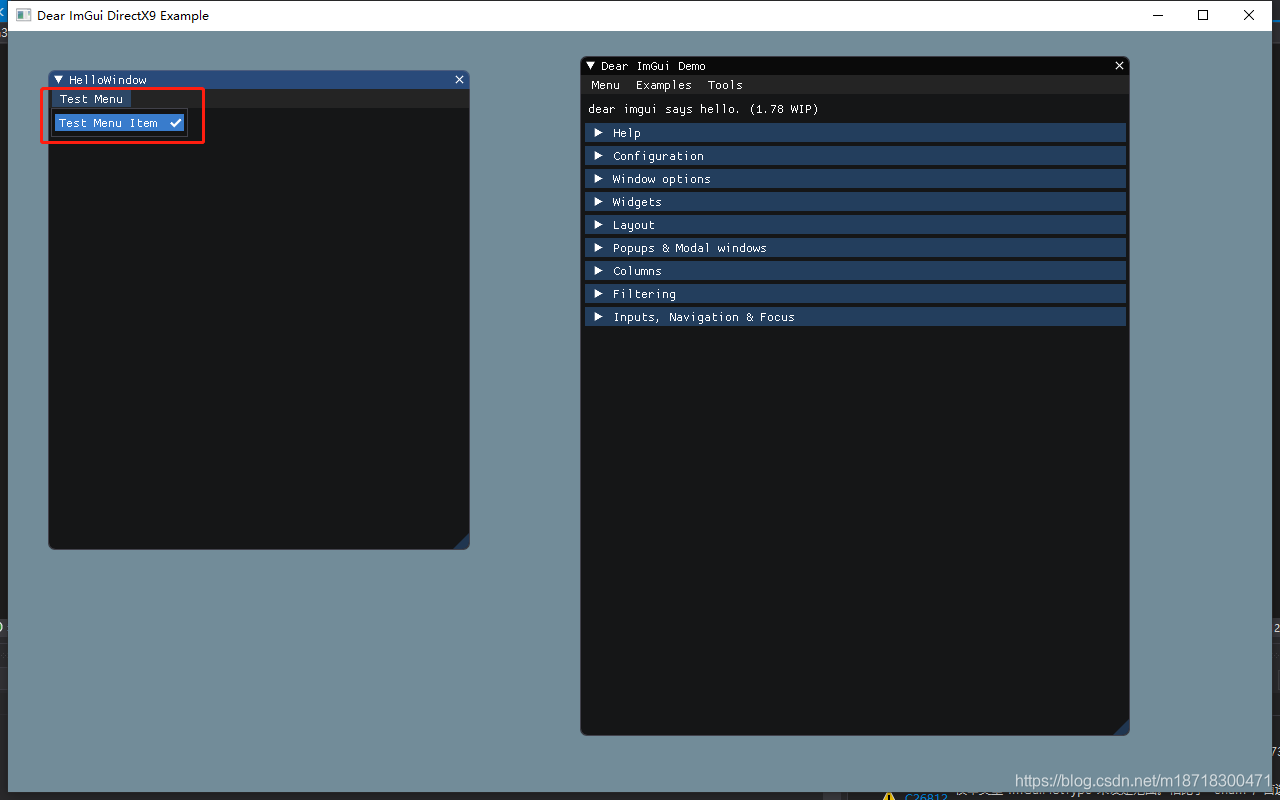
Task: Click the Dear ImGui Demo title text
Action: [x=653, y=66]
